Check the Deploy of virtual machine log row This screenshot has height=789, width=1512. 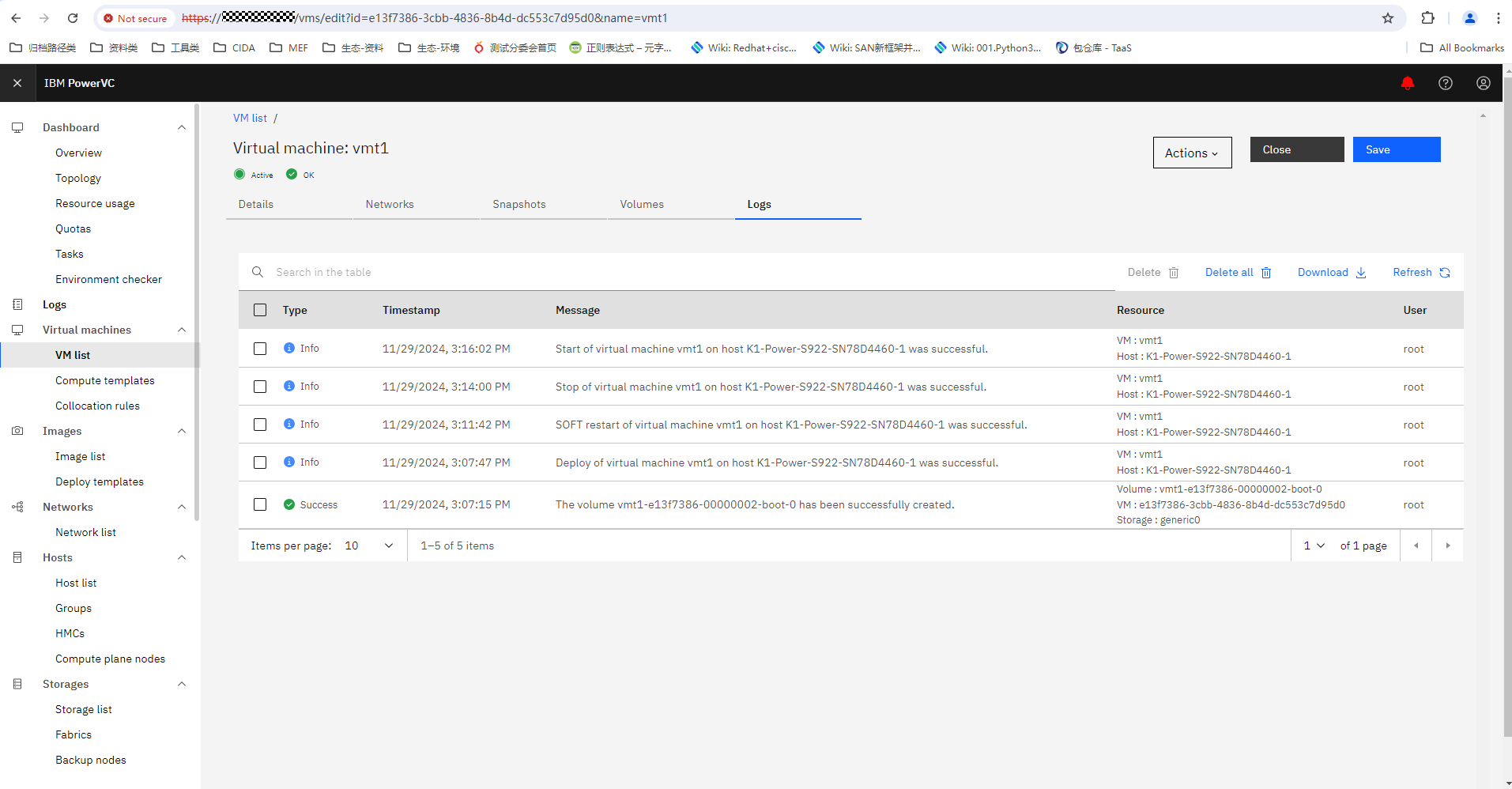(260, 462)
